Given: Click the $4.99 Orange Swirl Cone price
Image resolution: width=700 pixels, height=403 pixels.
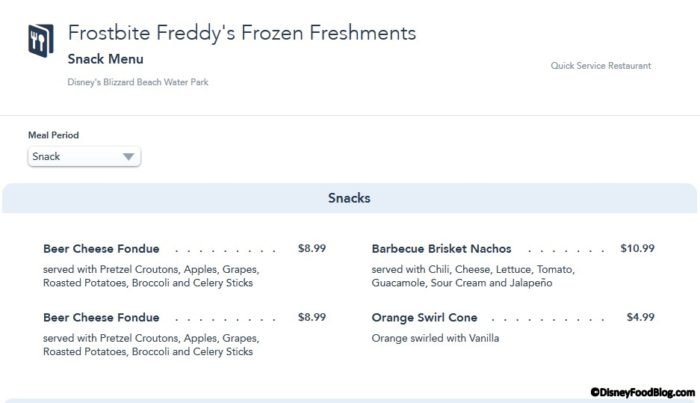Looking at the screenshot, I should coord(640,317).
